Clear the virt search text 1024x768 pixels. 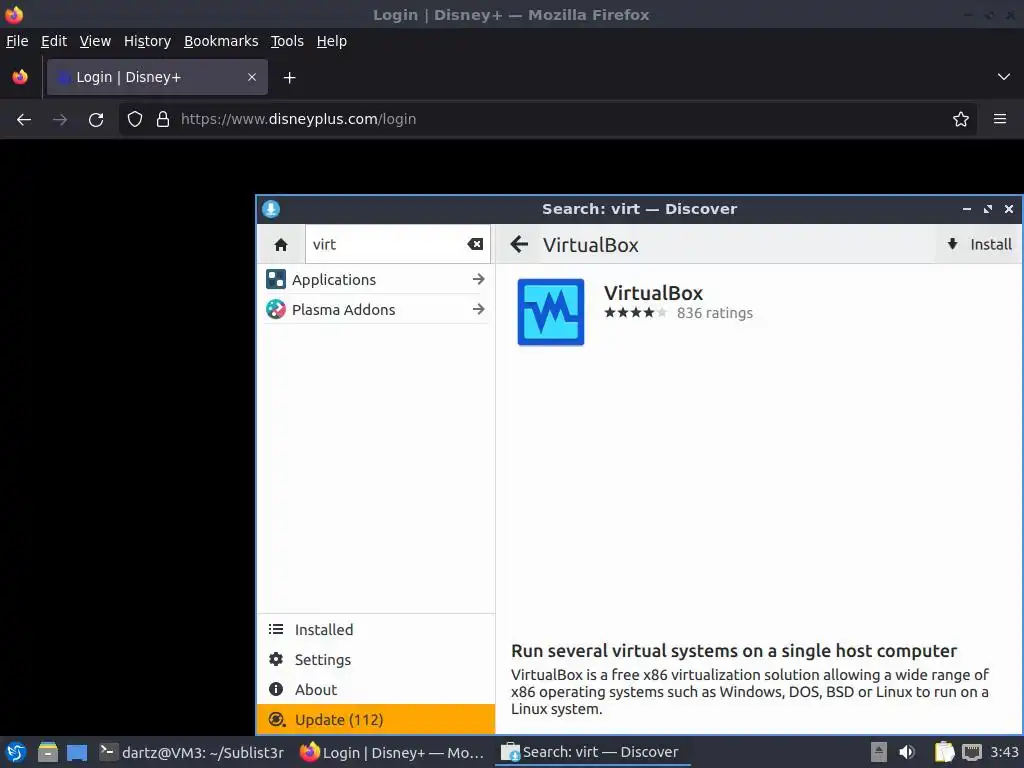coord(475,244)
